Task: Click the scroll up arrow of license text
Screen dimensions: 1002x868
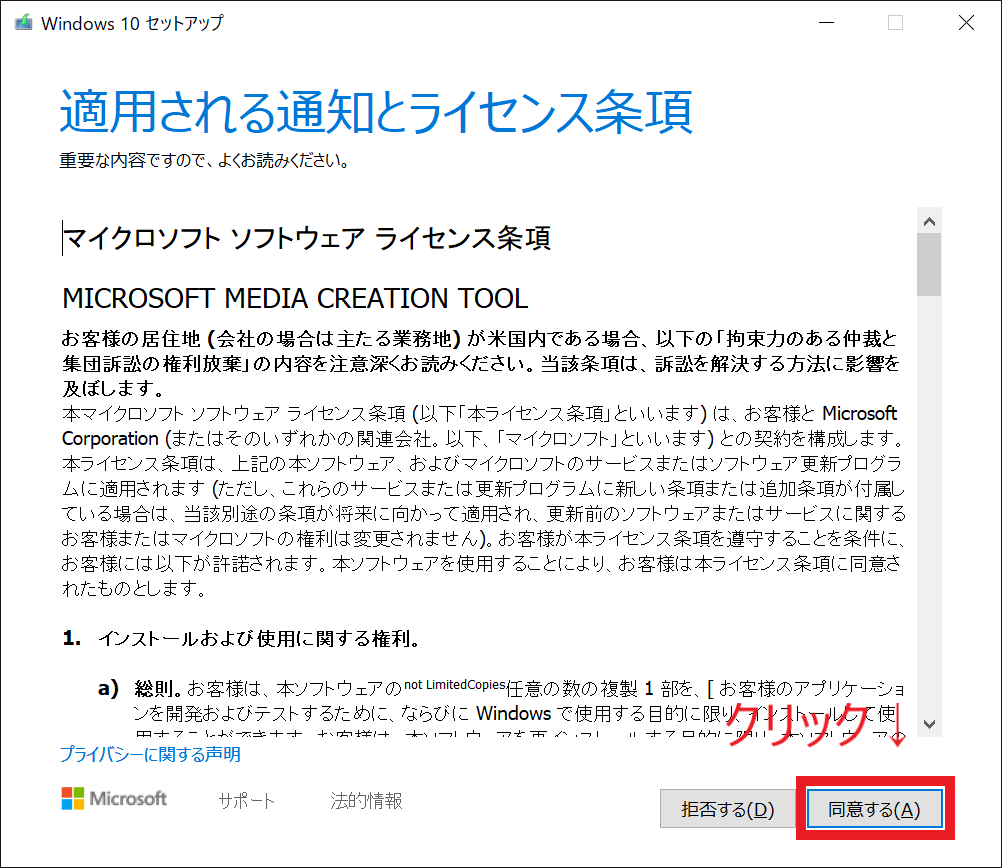Action: point(929,221)
